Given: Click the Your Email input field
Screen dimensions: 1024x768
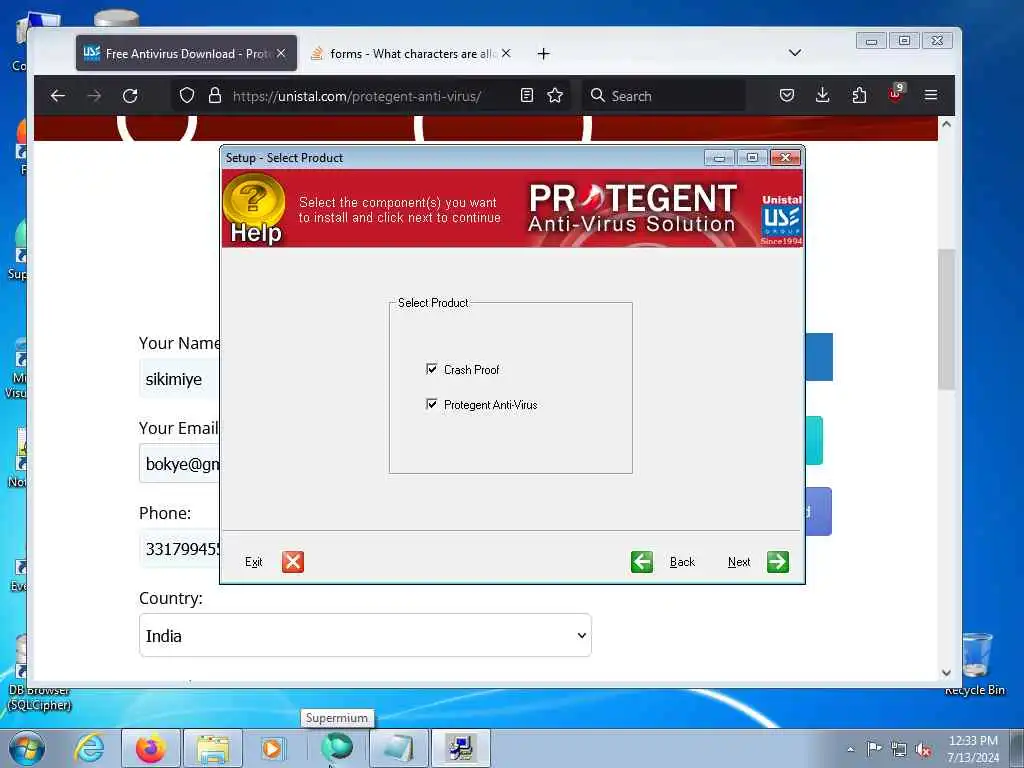Looking at the screenshot, I should tap(180, 464).
